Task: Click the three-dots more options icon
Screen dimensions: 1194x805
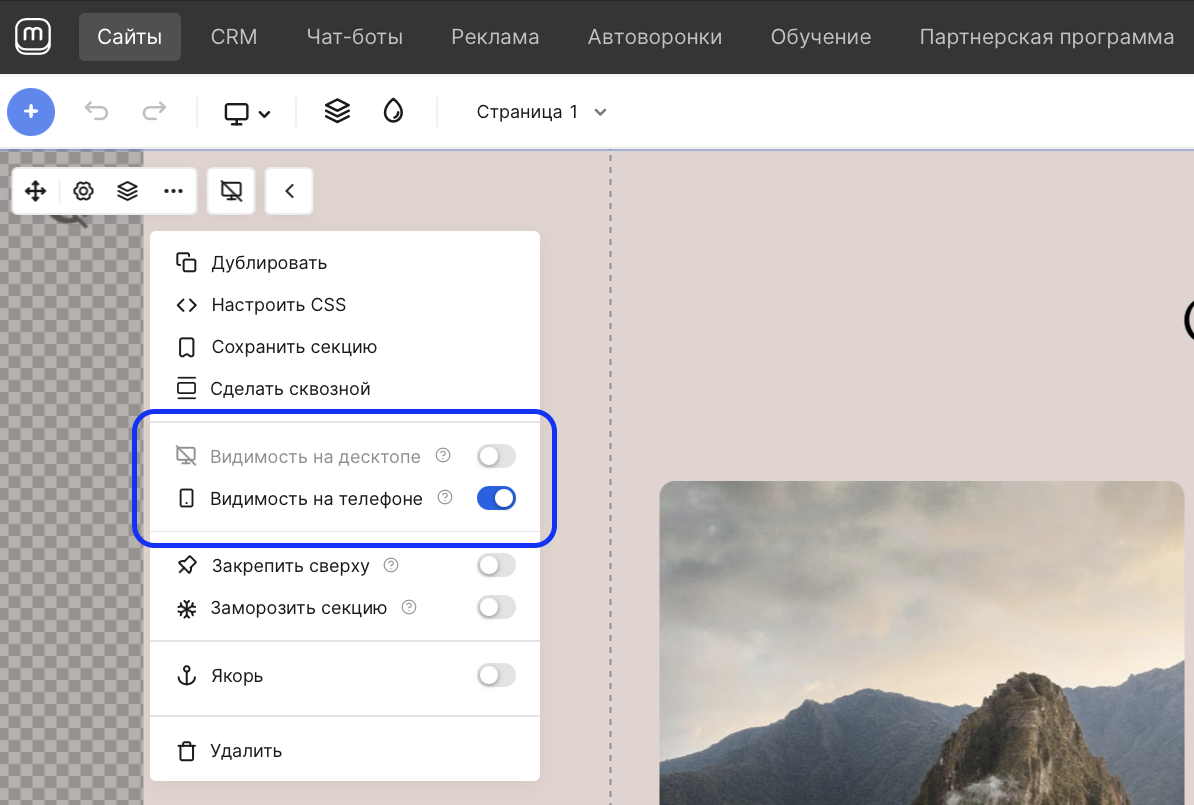Action: coord(174,190)
